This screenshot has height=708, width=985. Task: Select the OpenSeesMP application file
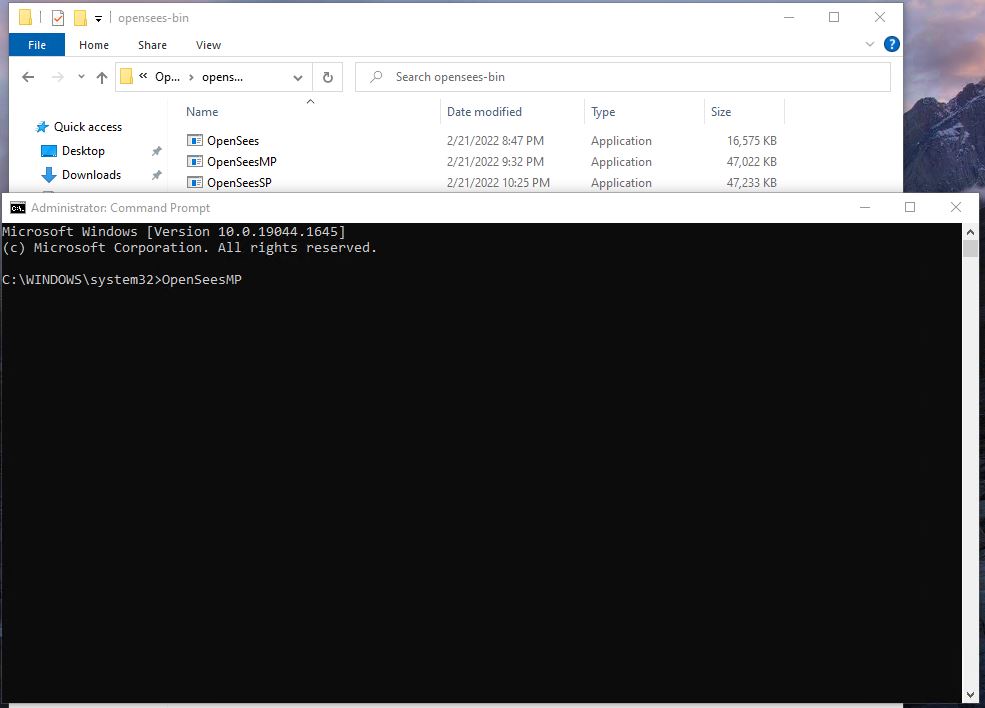(x=242, y=161)
